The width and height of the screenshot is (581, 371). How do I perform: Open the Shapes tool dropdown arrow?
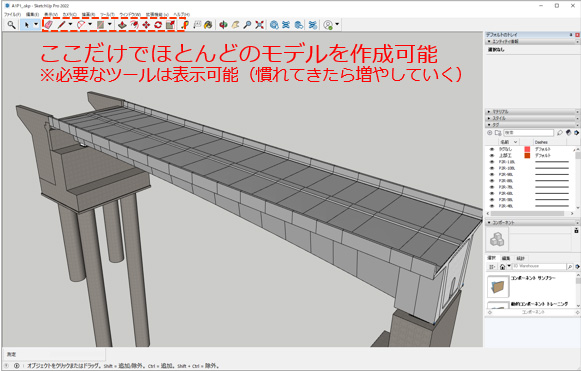coord(110,24)
